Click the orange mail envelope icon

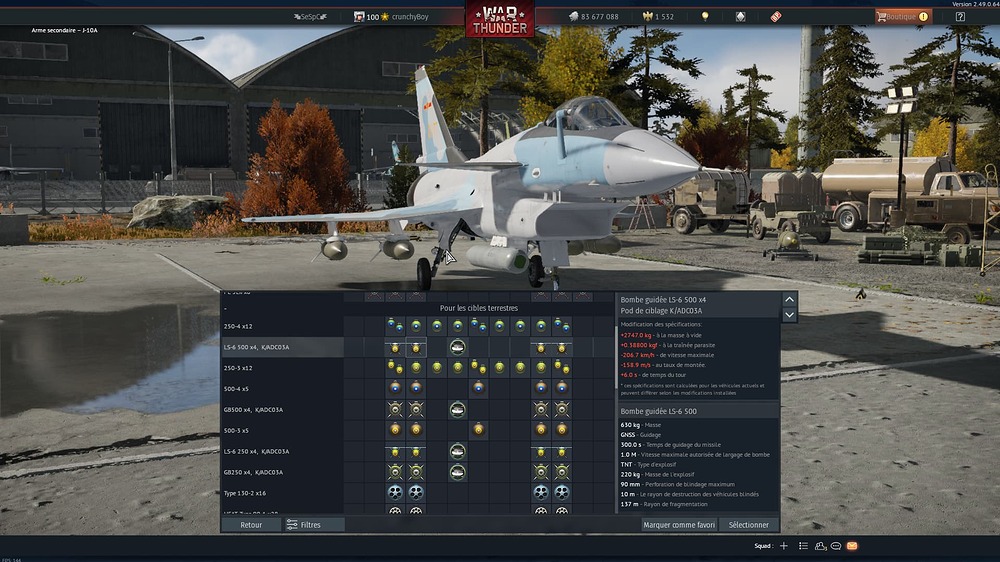coord(852,546)
